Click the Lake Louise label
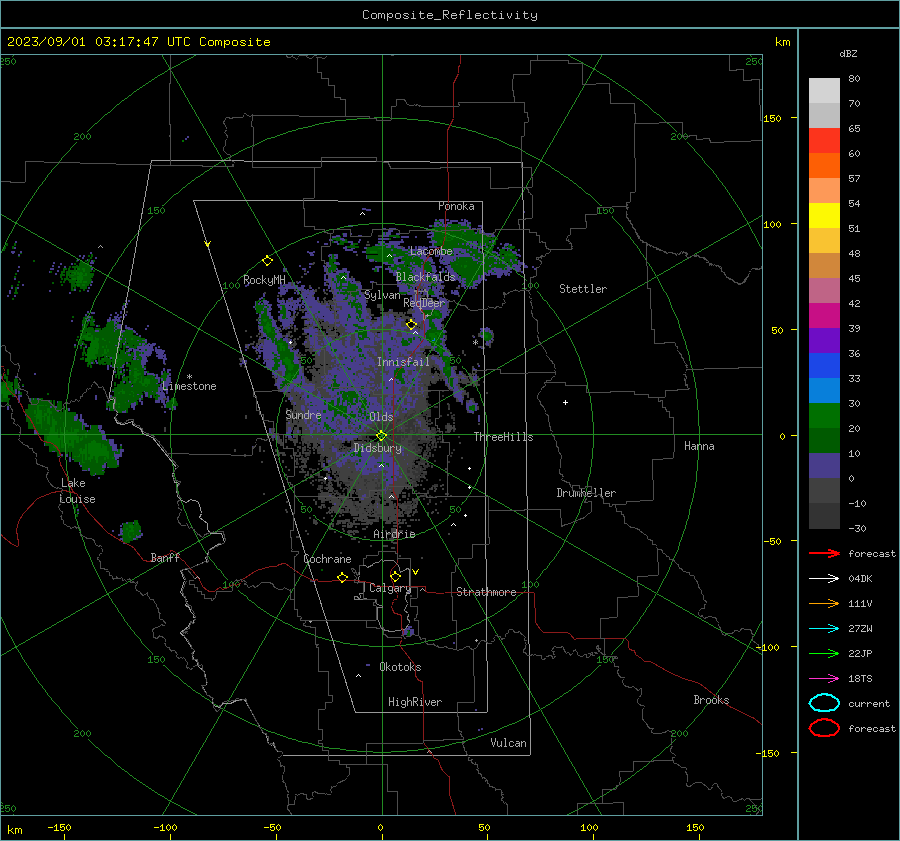Image resolution: width=900 pixels, height=841 pixels. pos(77,491)
